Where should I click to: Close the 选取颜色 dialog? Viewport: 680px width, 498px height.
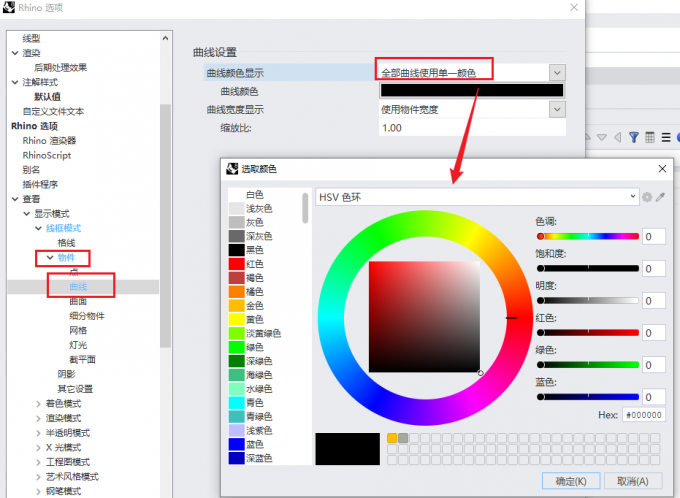pos(662,169)
